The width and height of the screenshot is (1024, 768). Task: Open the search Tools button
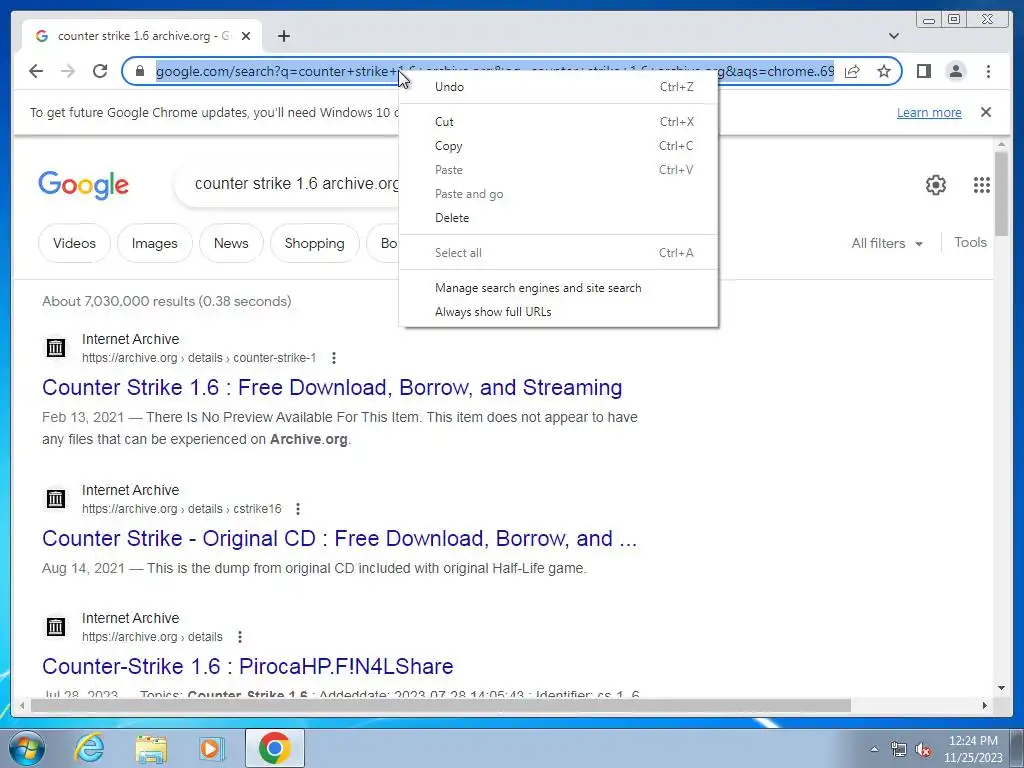970,242
